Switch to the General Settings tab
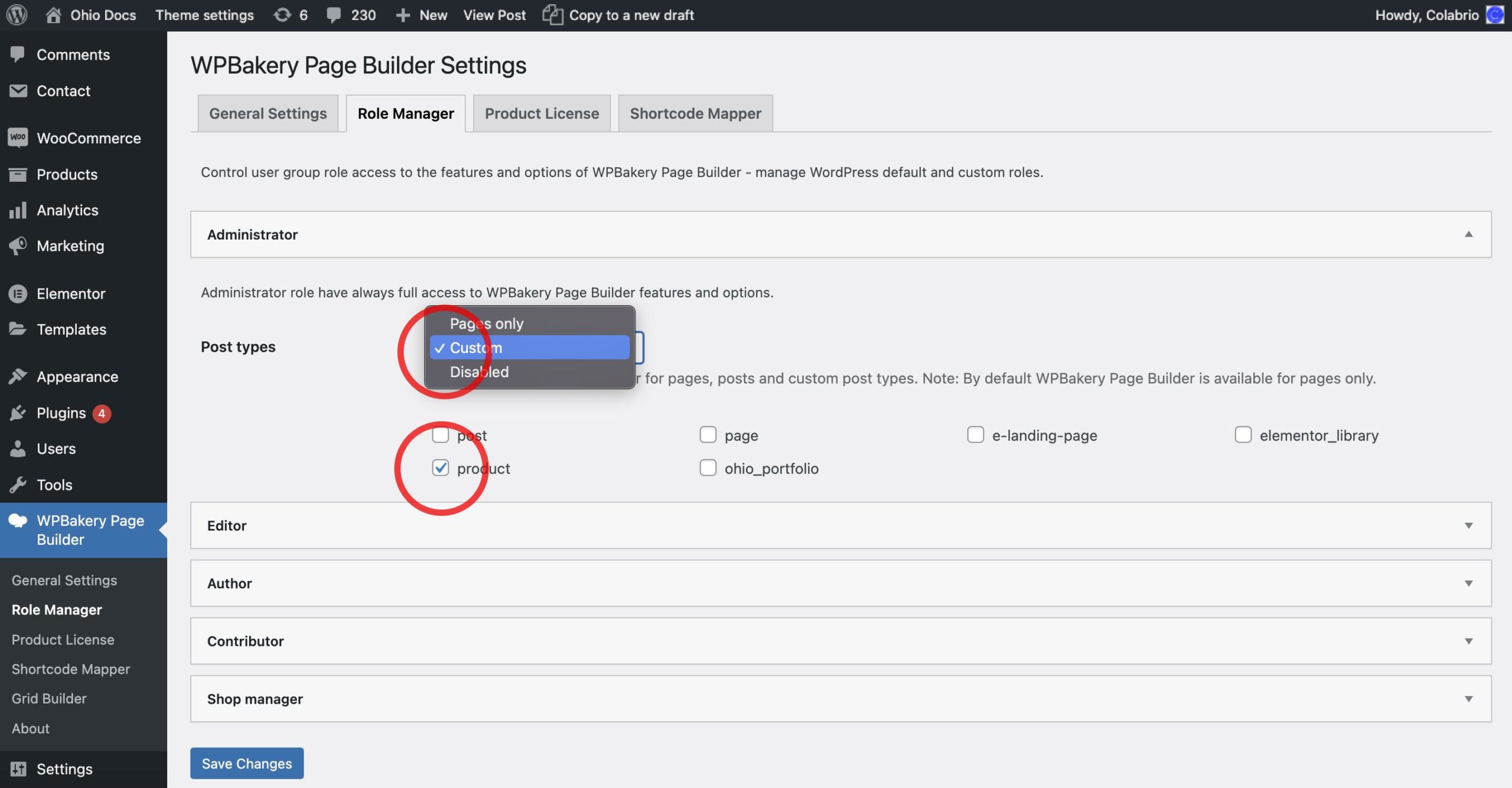This screenshot has width=1512, height=788. point(268,113)
